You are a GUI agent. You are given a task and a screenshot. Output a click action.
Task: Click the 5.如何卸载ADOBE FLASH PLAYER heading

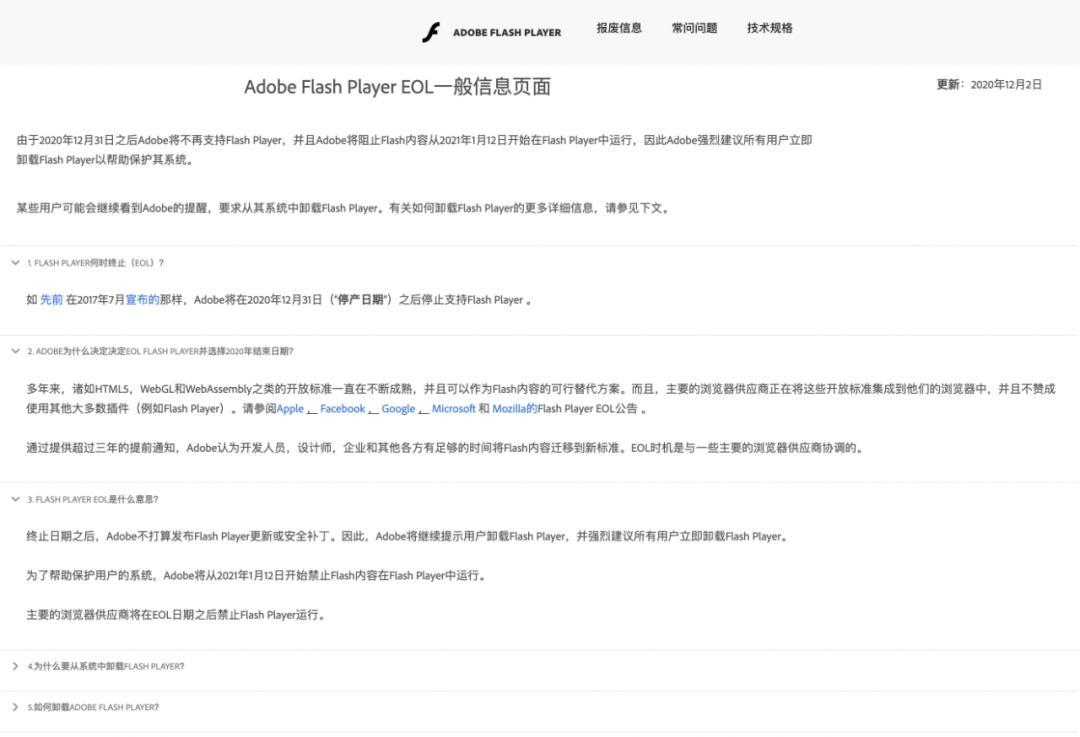93,707
